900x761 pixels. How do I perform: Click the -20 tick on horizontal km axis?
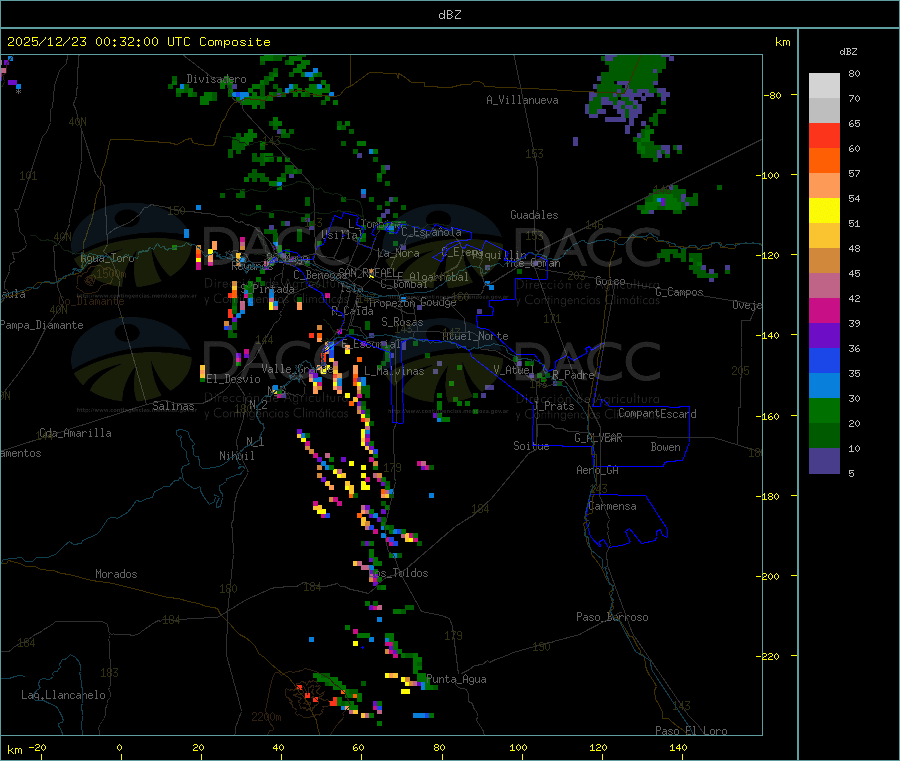[x=38, y=747]
